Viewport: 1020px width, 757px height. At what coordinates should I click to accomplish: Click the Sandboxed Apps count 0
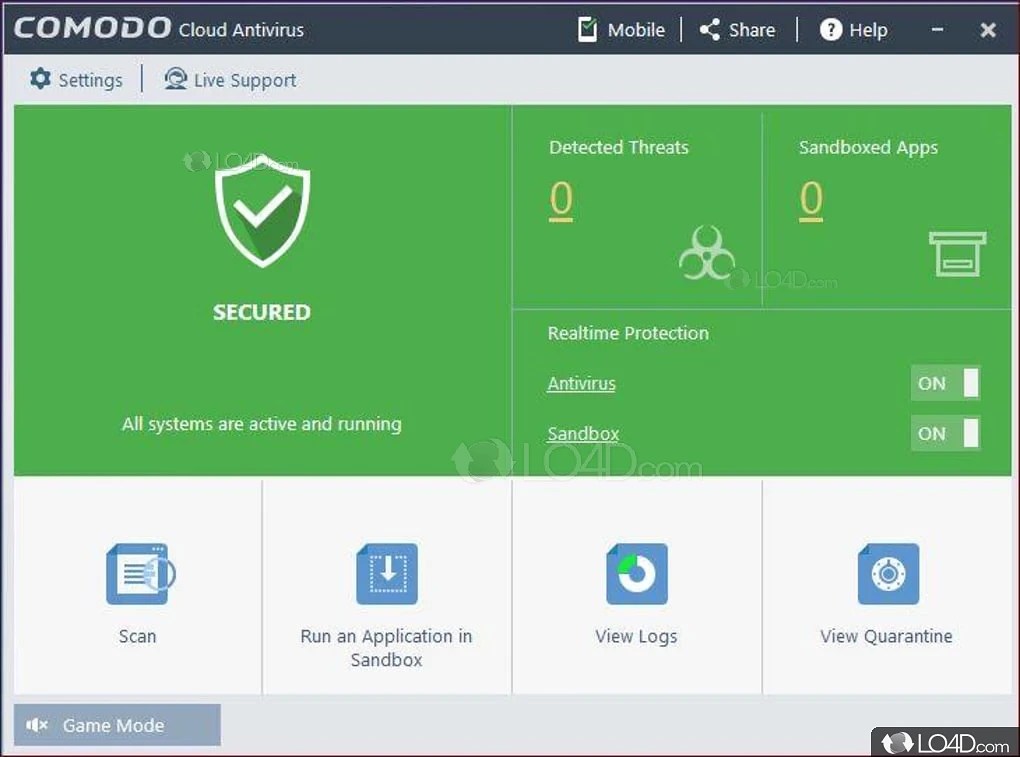[811, 200]
